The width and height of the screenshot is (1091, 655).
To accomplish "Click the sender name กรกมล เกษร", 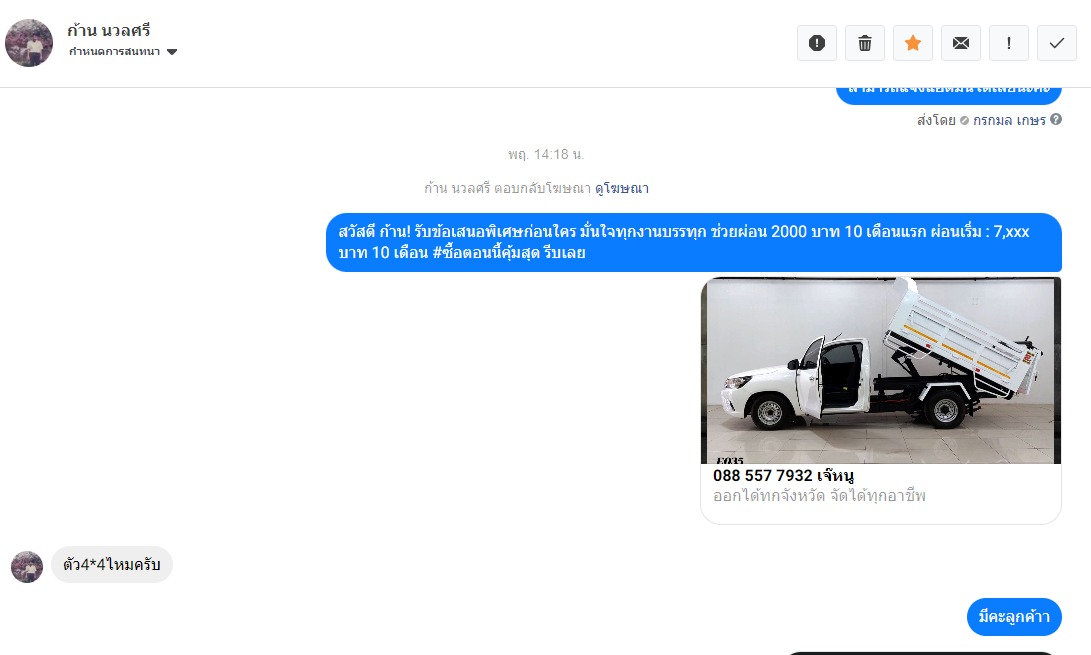I will coord(1009,120).
